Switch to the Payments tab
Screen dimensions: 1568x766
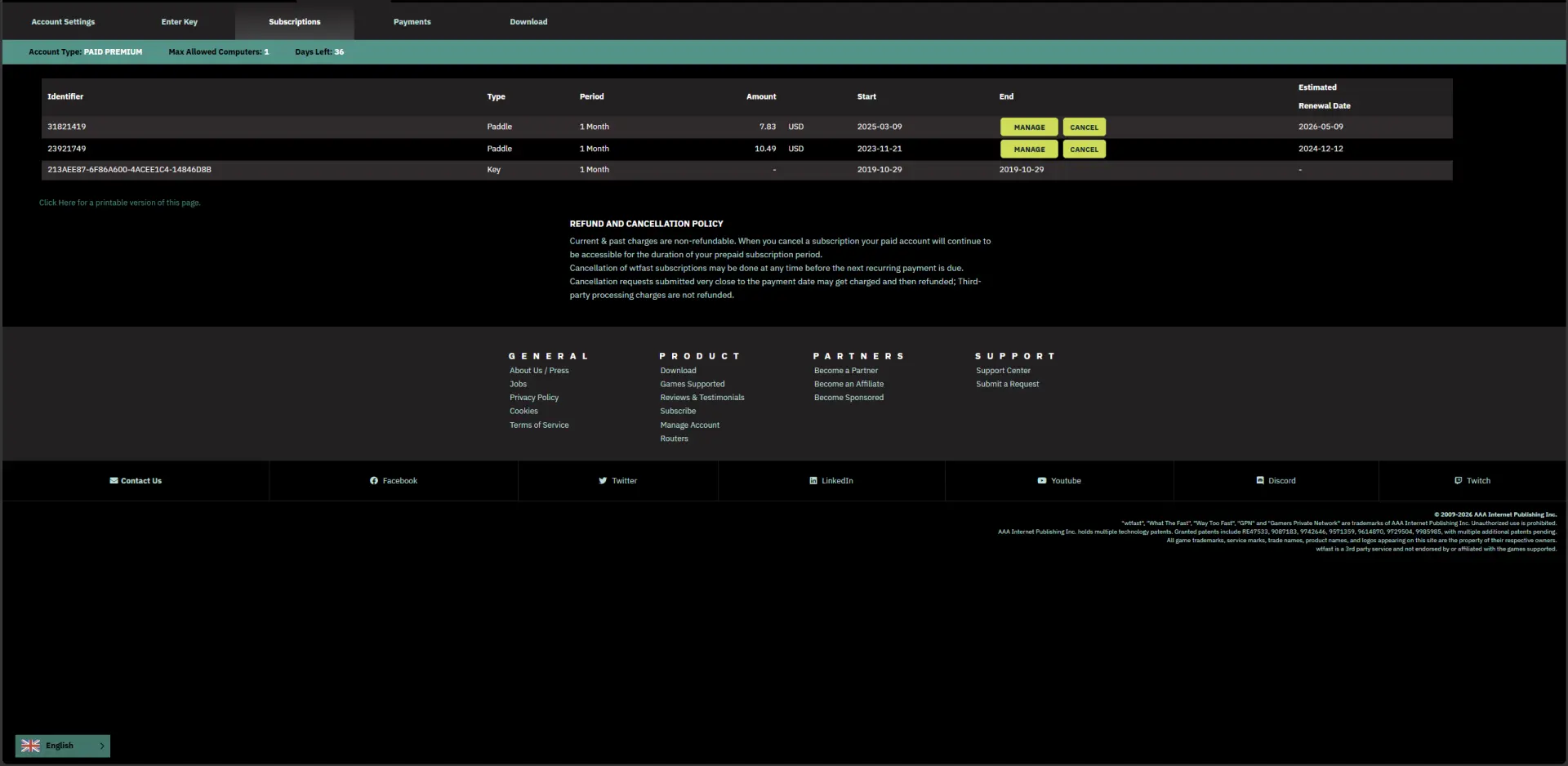pyautogui.click(x=412, y=22)
